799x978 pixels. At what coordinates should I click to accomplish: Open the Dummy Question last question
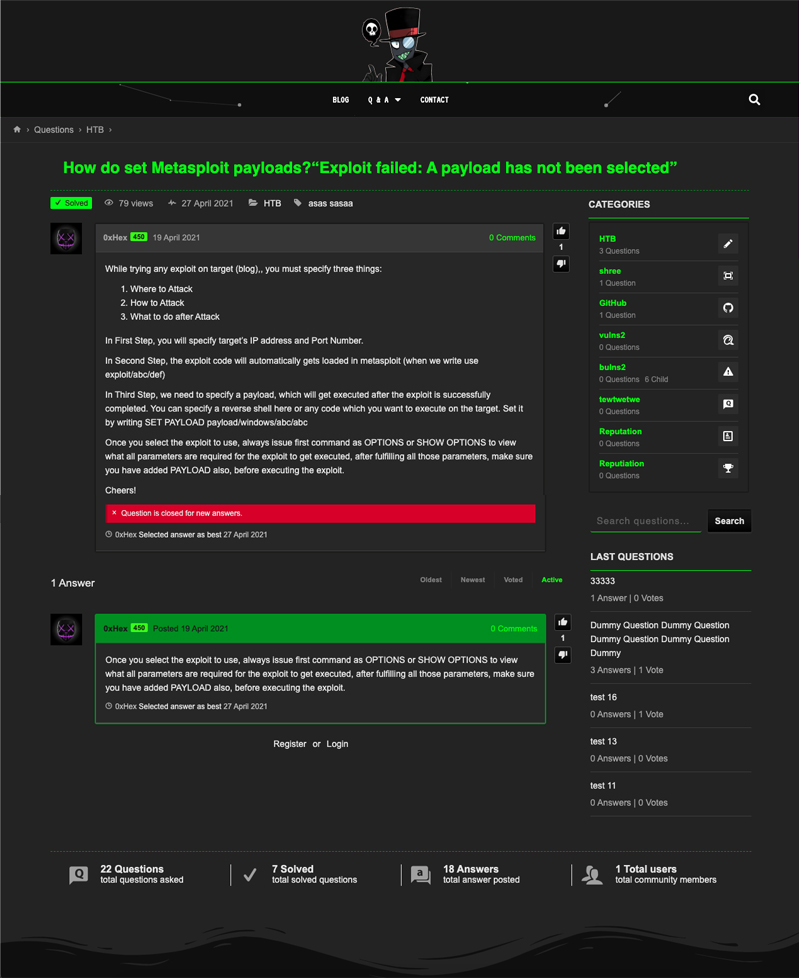[x=660, y=639]
